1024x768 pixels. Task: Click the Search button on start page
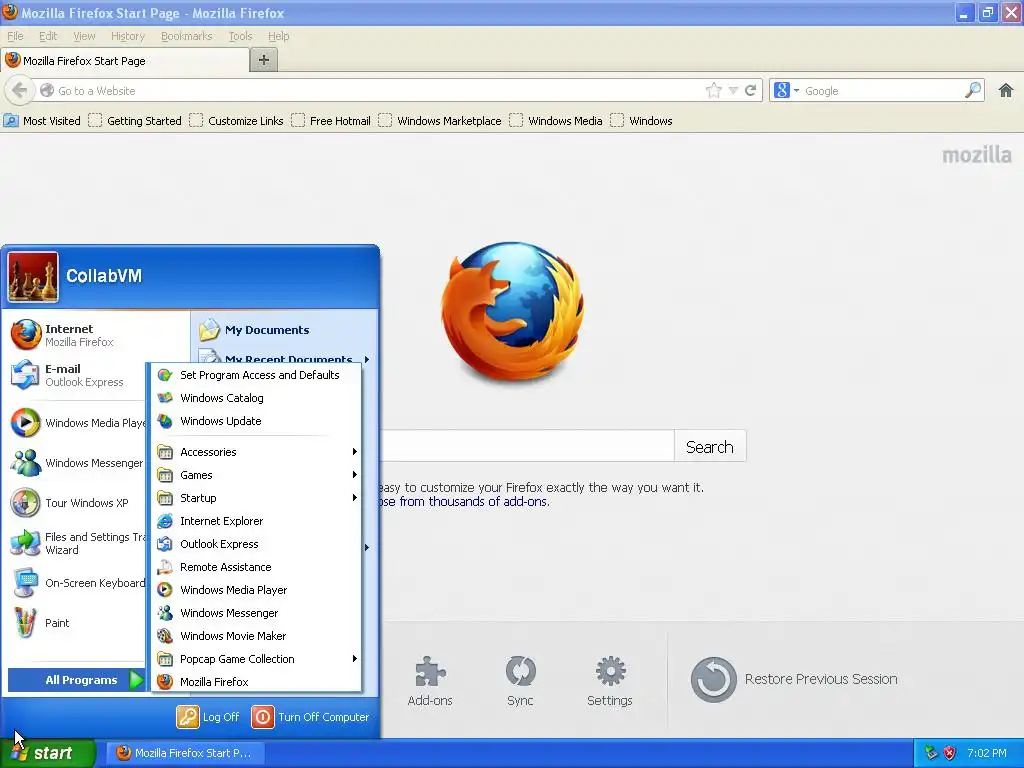coord(710,447)
